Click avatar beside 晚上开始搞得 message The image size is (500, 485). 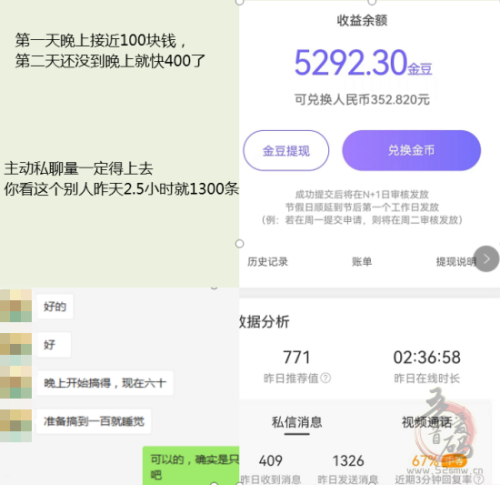pos(16,382)
